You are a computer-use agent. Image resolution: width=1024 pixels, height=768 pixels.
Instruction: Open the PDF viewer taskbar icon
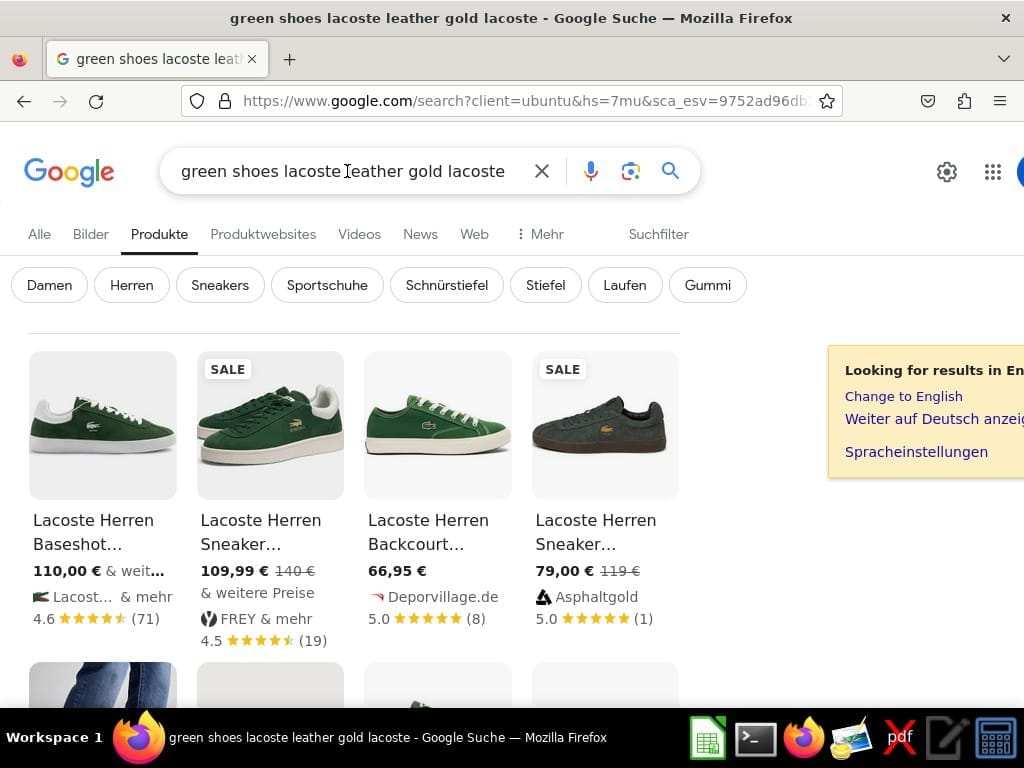click(x=899, y=738)
